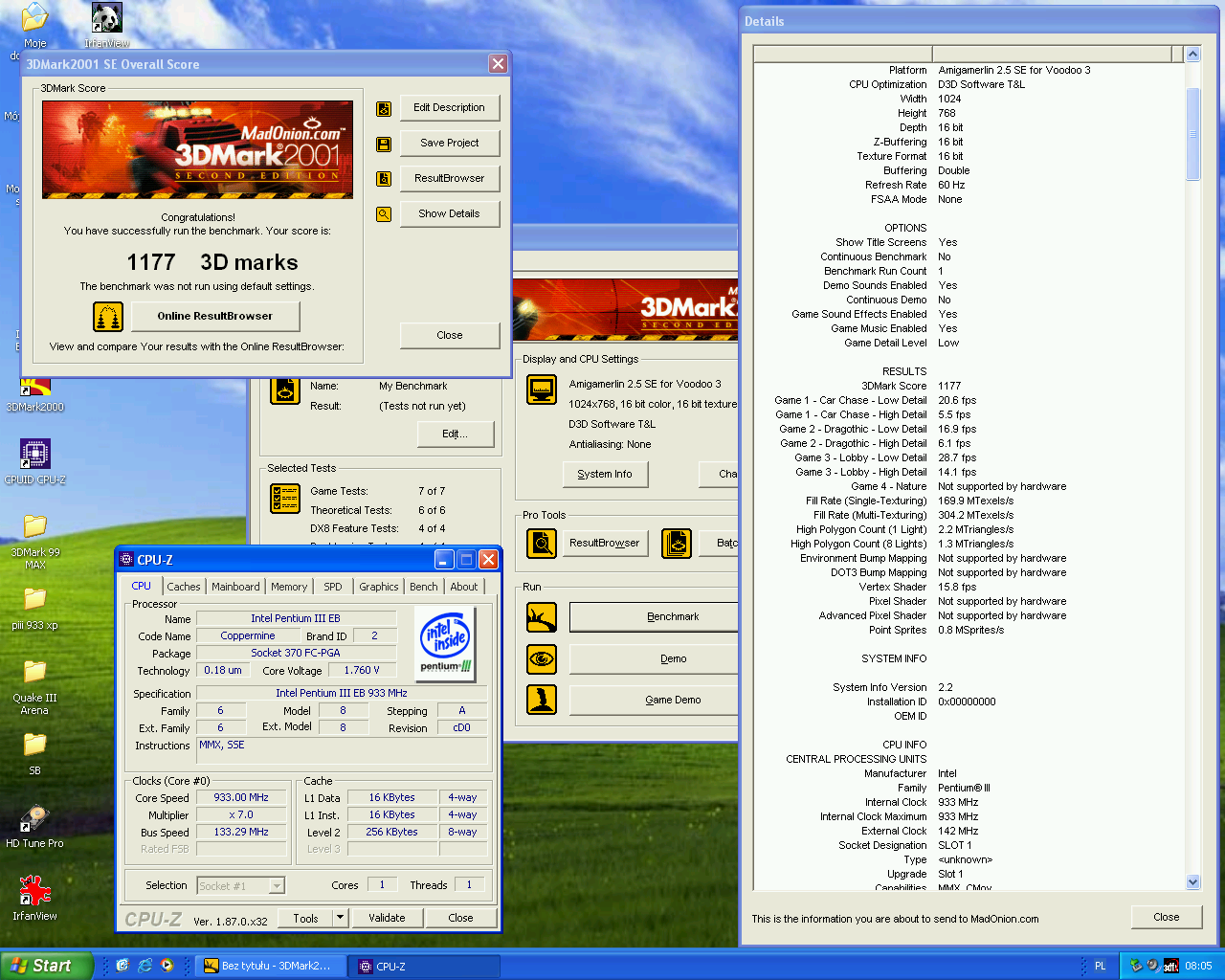This screenshot has height=980, width=1225.
Task: Open the piii 933 xp folder
Action: [x=35, y=609]
